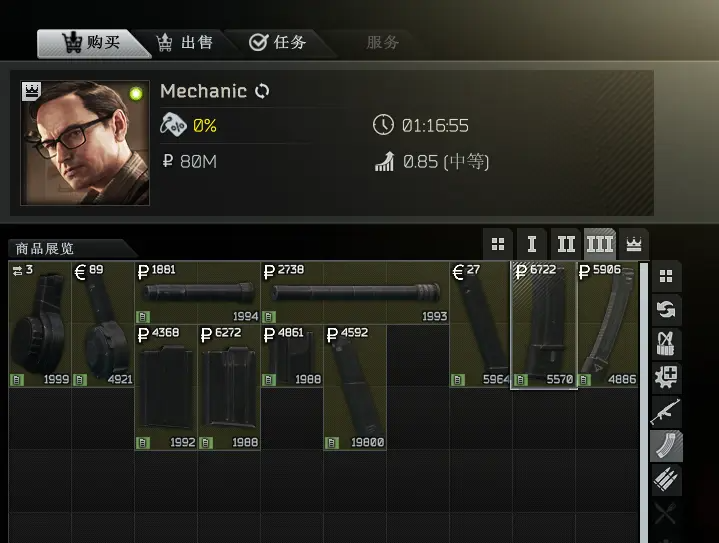This screenshot has height=543, width=719.
Task: Select the tactical vest gear category icon
Action: tap(666, 344)
